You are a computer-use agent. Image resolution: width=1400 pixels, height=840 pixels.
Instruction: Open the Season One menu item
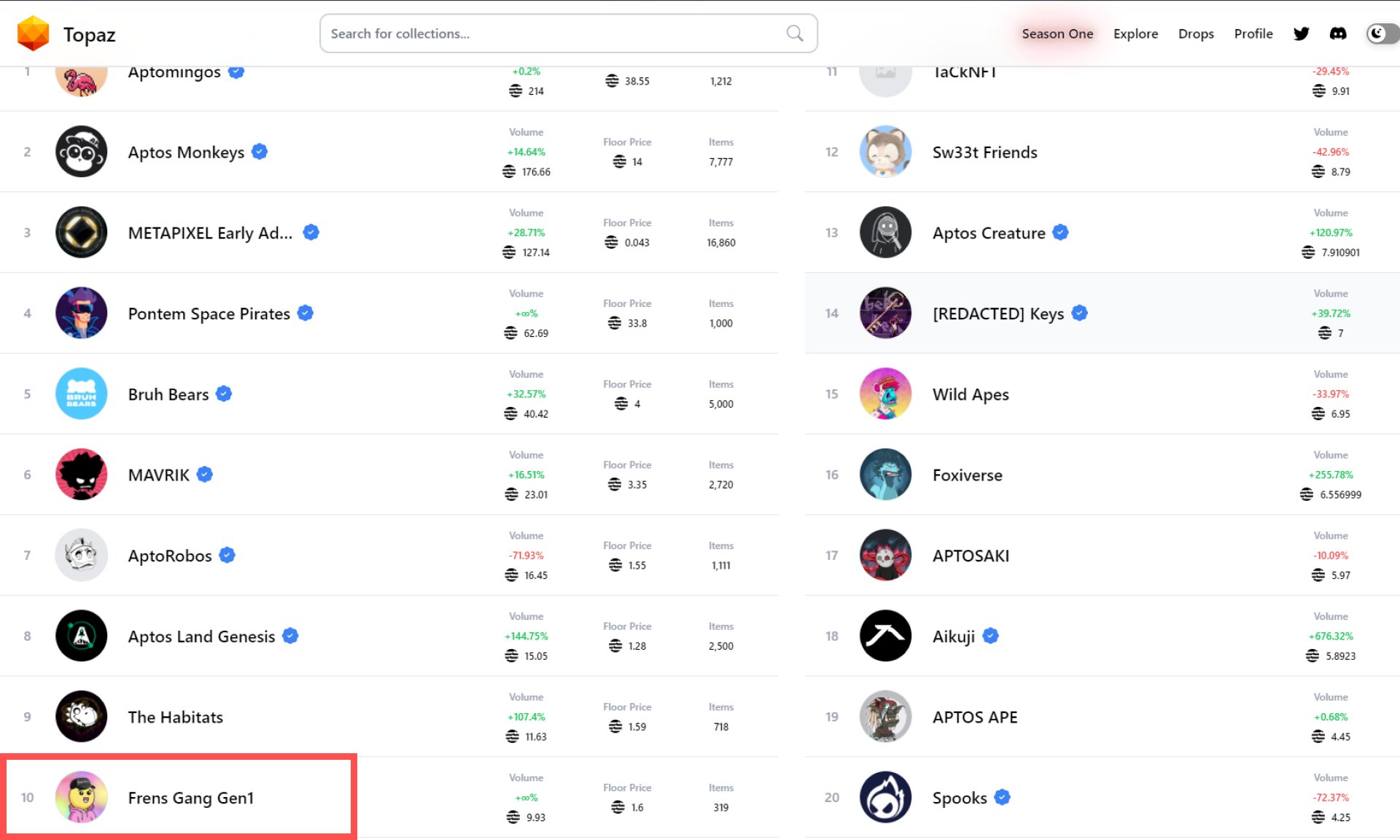1057,34
